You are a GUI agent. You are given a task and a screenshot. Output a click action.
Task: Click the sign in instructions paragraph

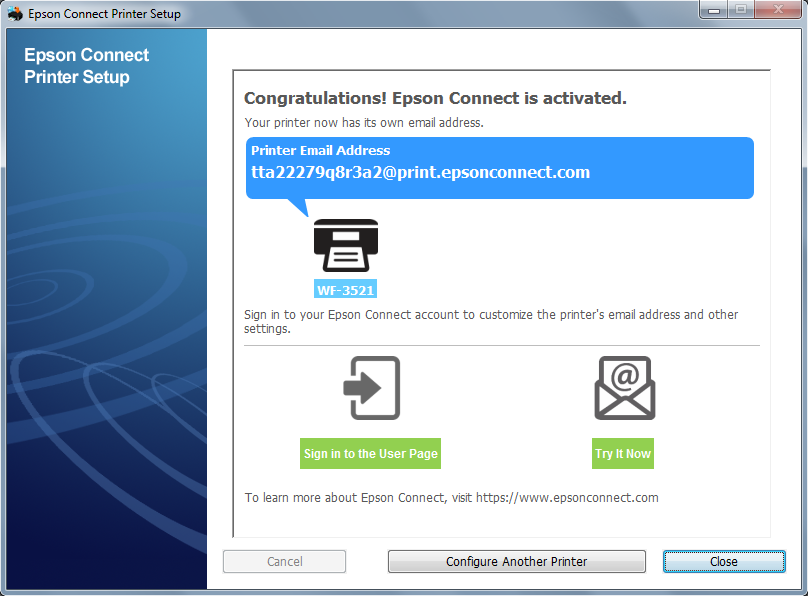[x=491, y=321]
